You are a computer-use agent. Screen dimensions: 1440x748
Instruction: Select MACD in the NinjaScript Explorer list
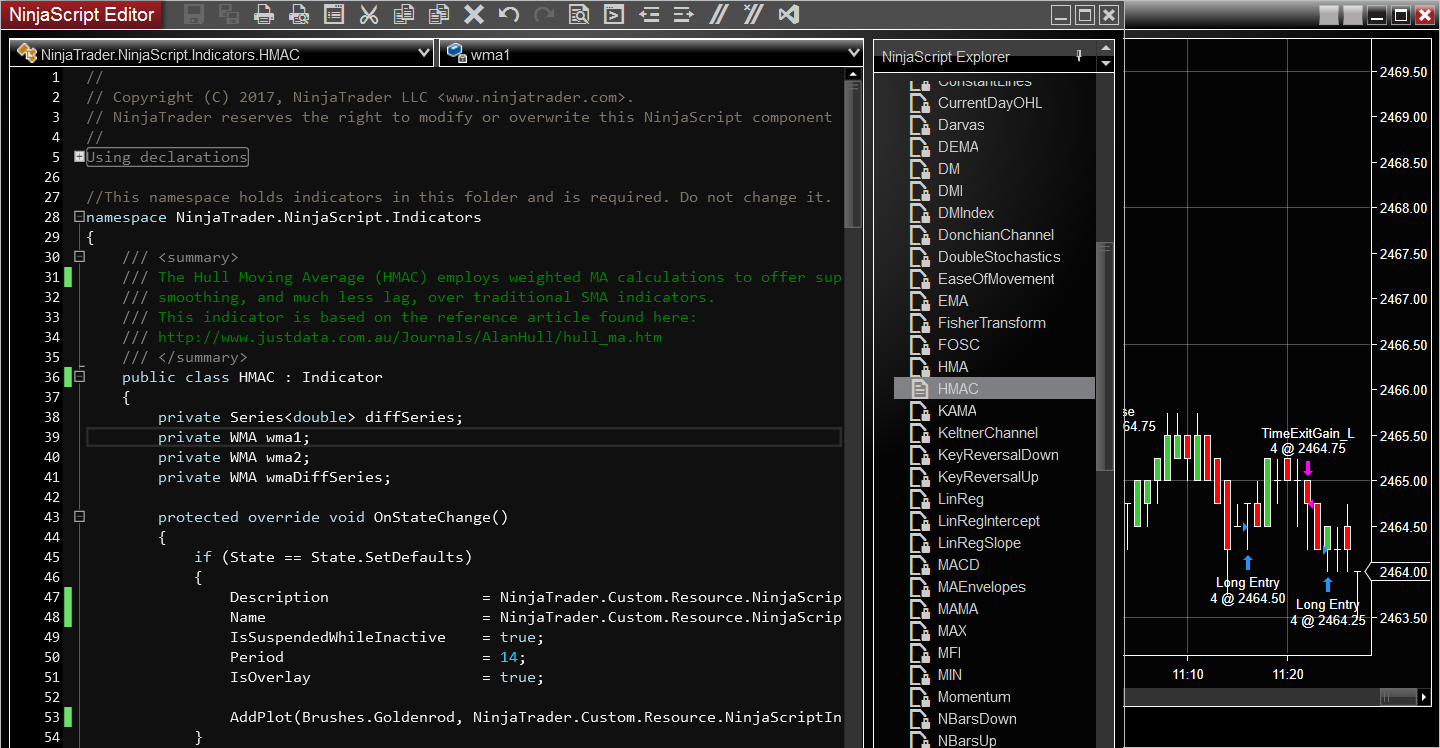click(958, 565)
